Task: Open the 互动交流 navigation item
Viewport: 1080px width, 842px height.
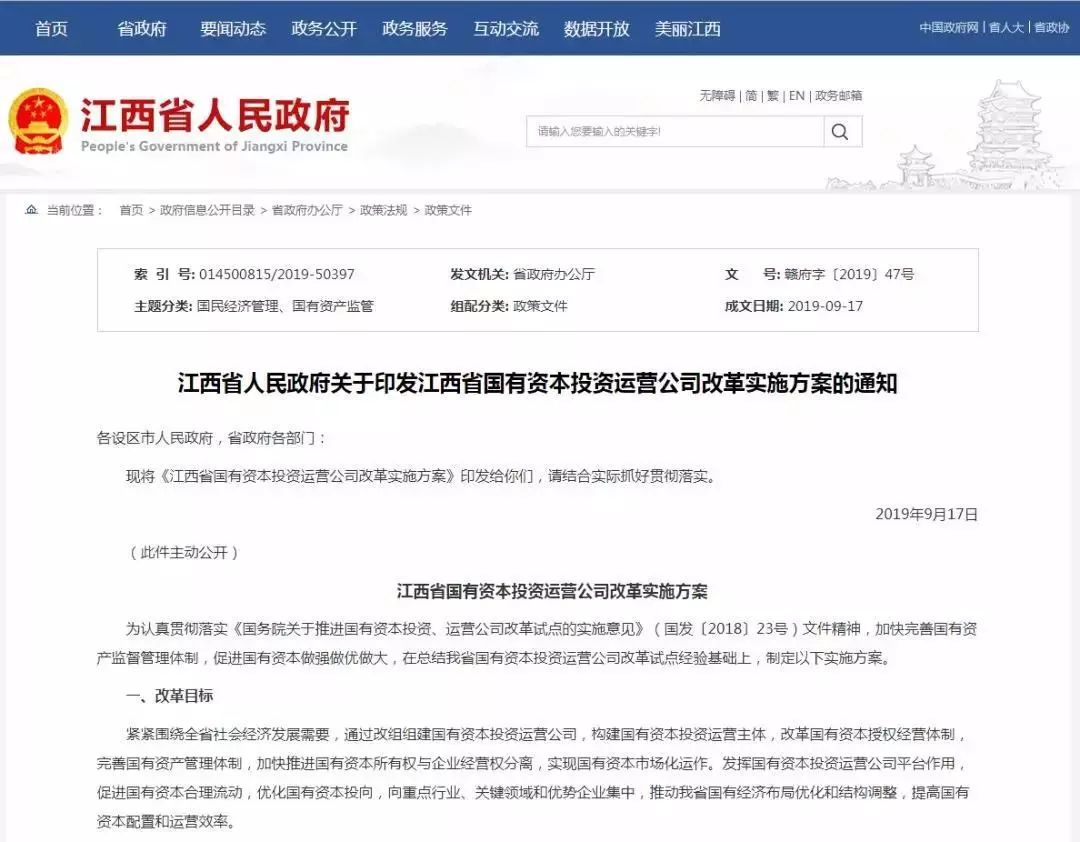Action: [506, 29]
